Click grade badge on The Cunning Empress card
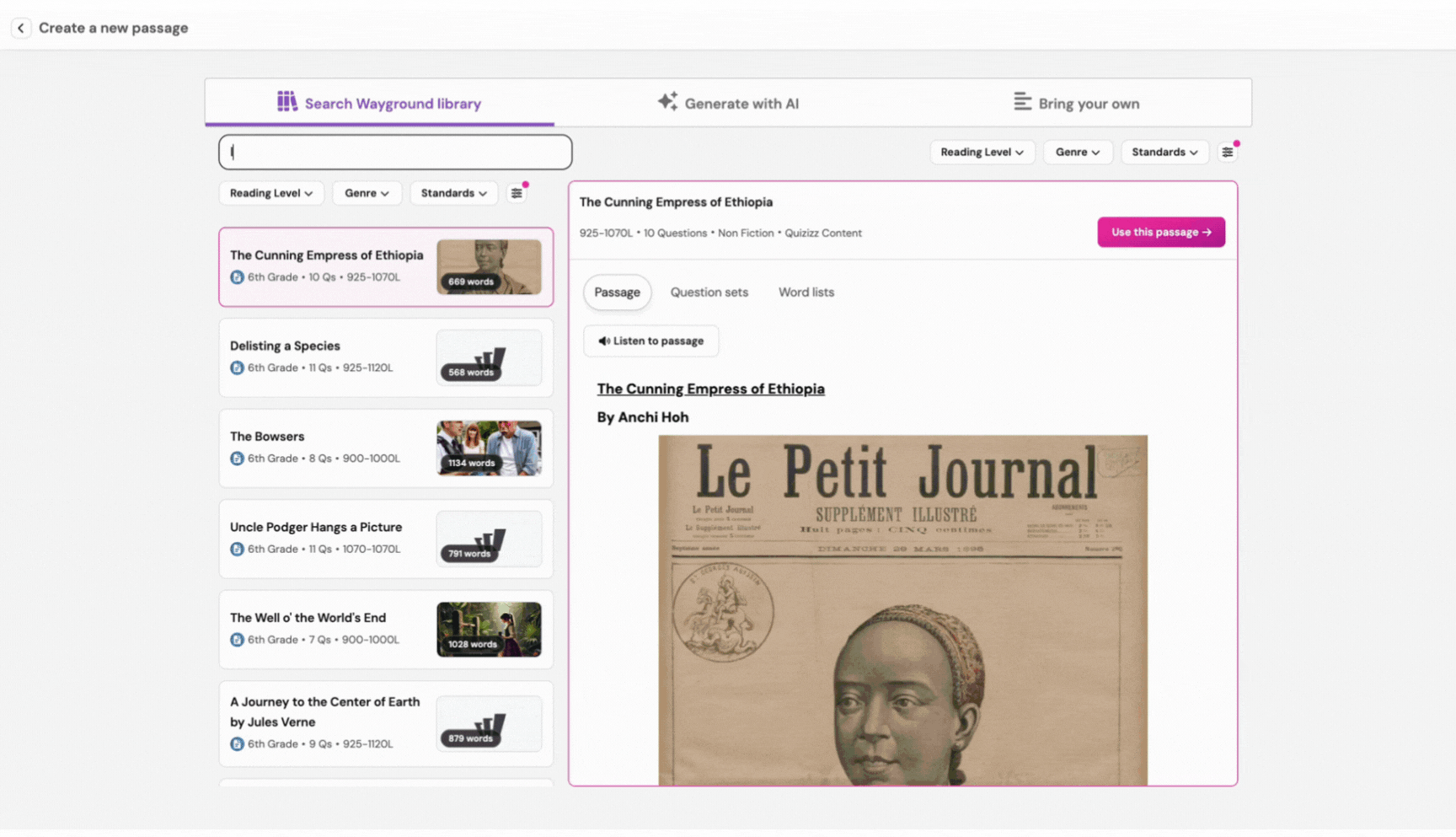The image size is (1456, 837). (237, 277)
